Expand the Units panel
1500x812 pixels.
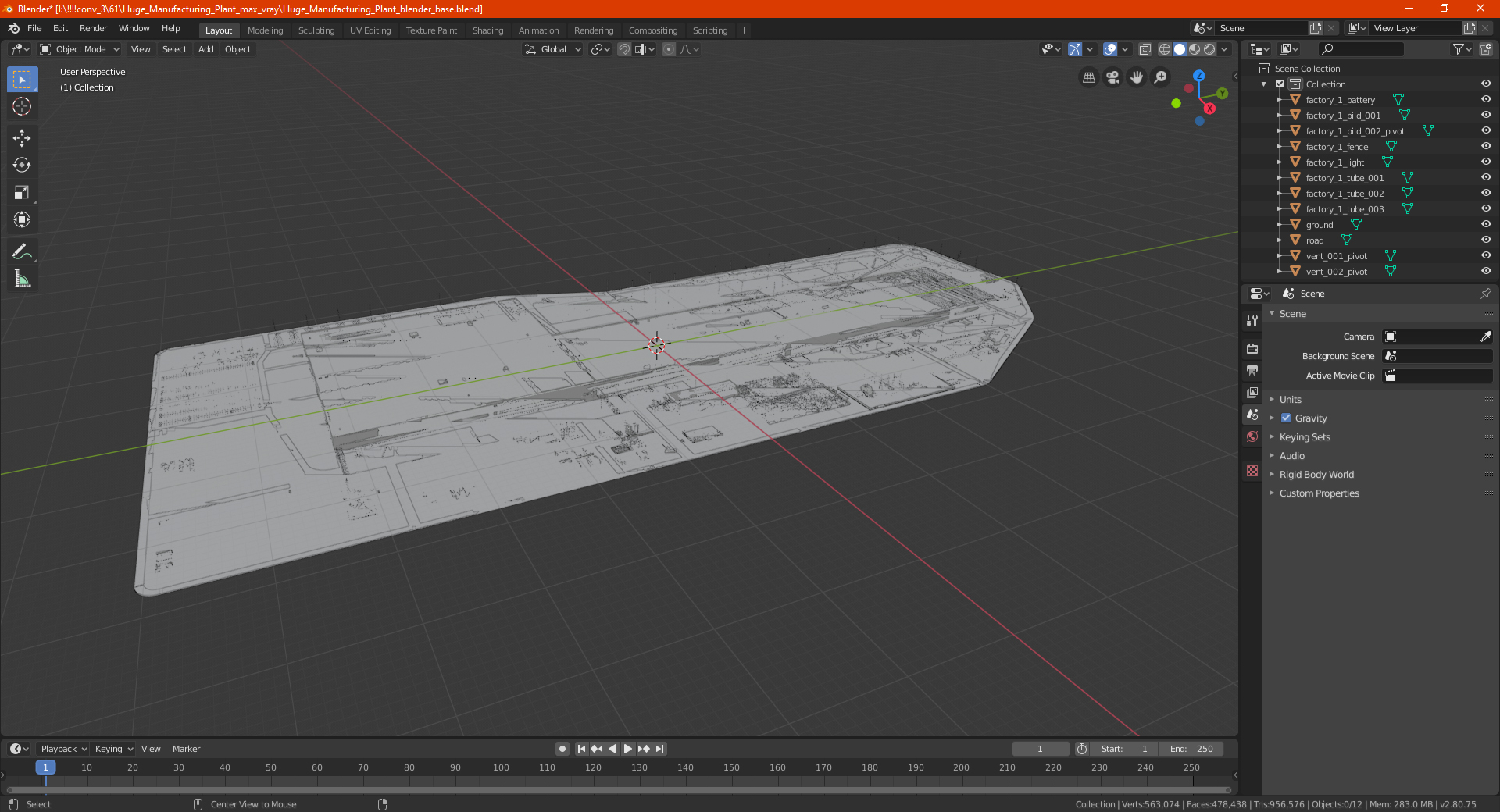click(x=1290, y=400)
